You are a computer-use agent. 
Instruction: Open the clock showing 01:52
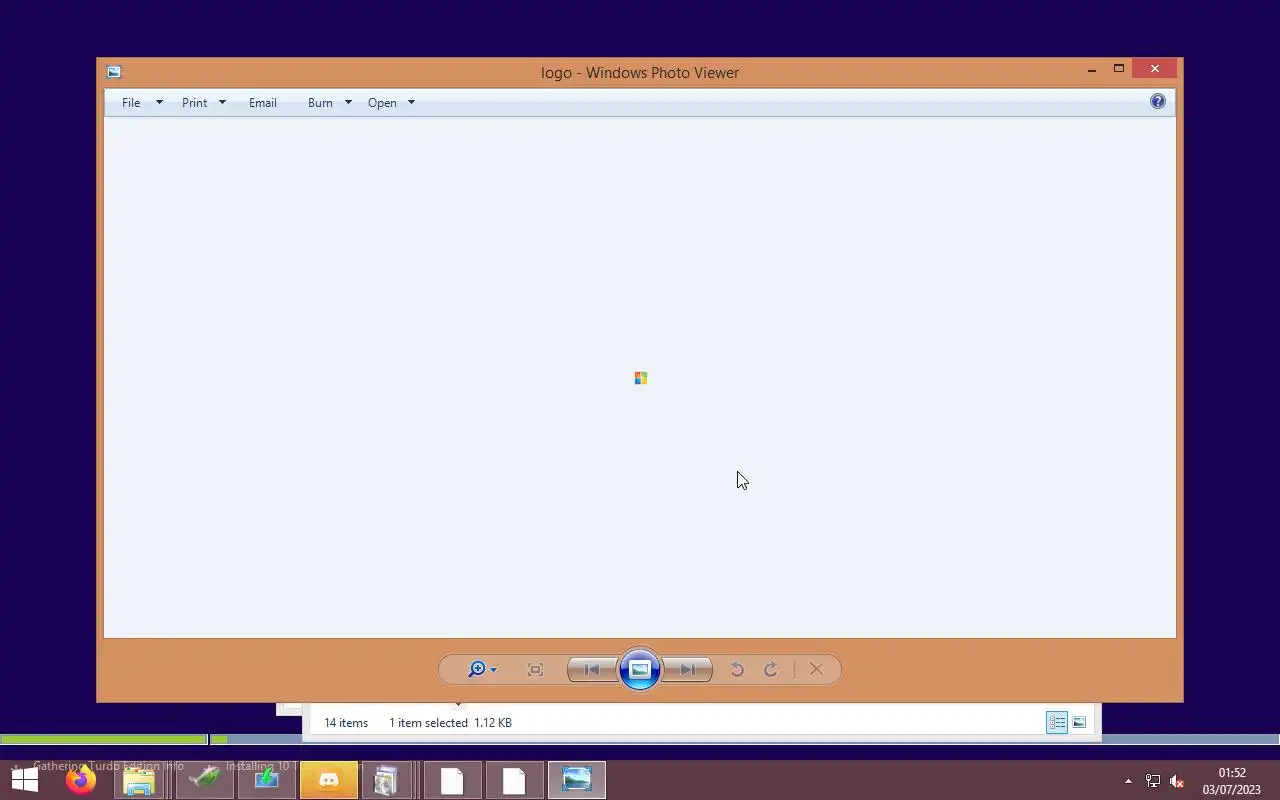pyautogui.click(x=1232, y=781)
